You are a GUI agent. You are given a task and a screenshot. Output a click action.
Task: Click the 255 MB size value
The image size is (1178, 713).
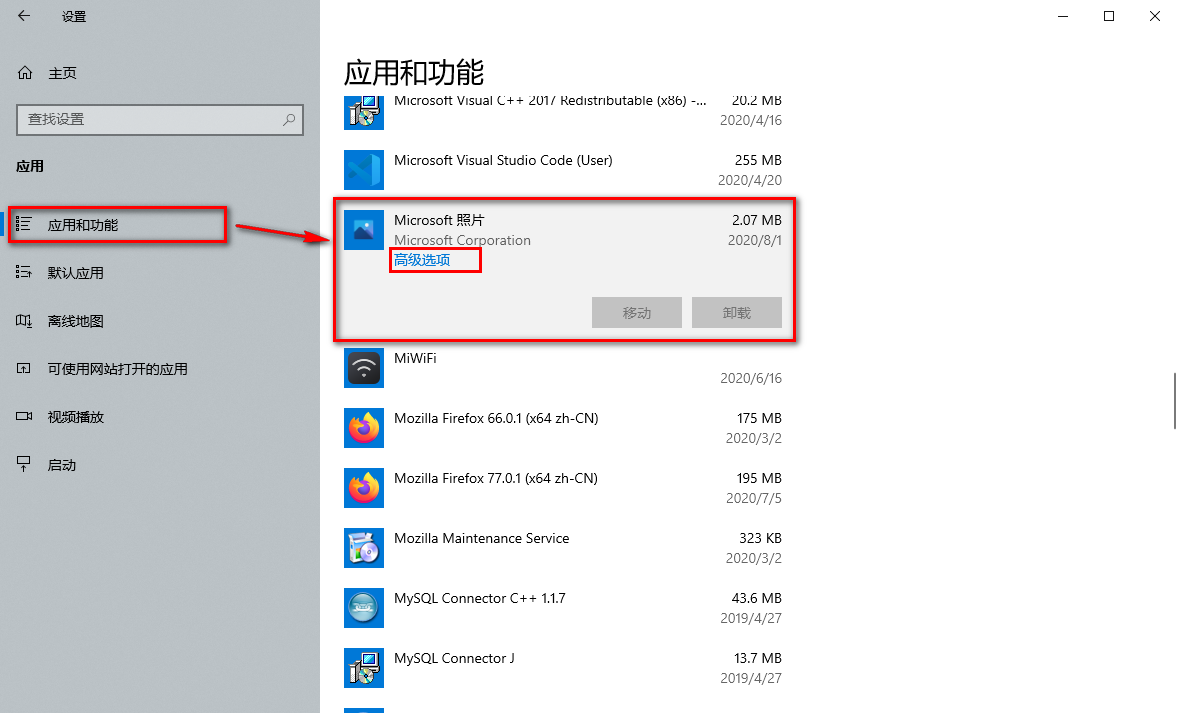coord(758,160)
